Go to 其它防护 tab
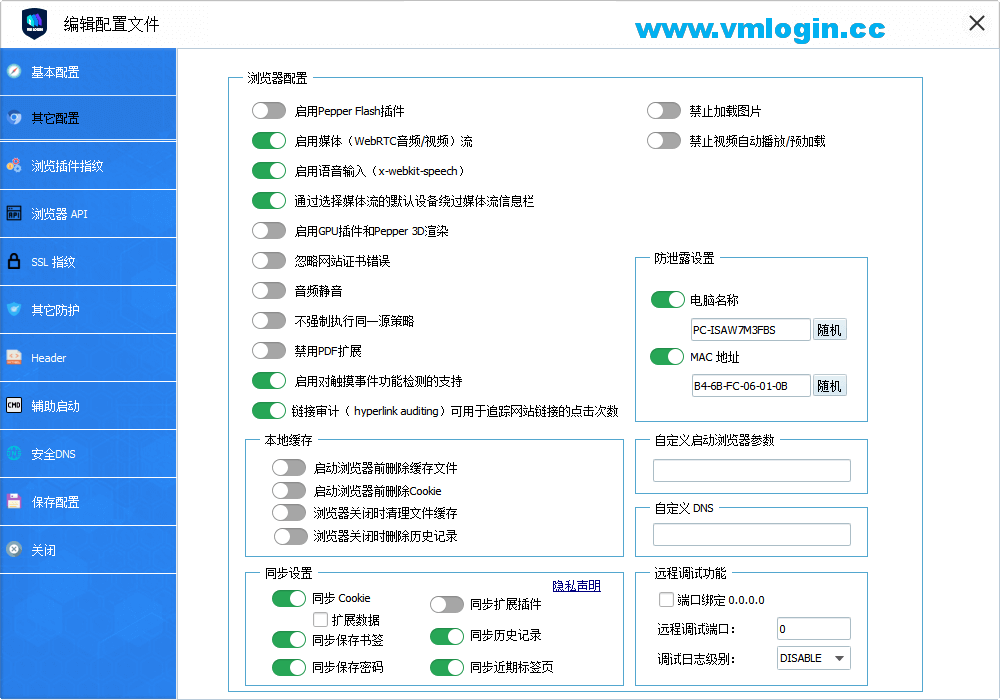Viewport: 1000px width, 700px height. click(x=88, y=310)
